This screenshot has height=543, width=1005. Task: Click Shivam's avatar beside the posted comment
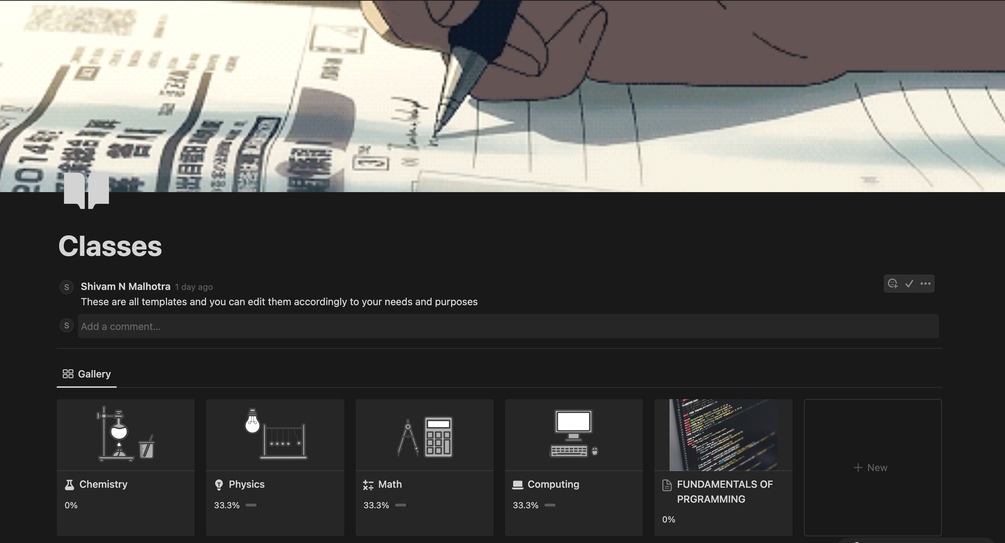pyautogui.click(x=66, y=287)
